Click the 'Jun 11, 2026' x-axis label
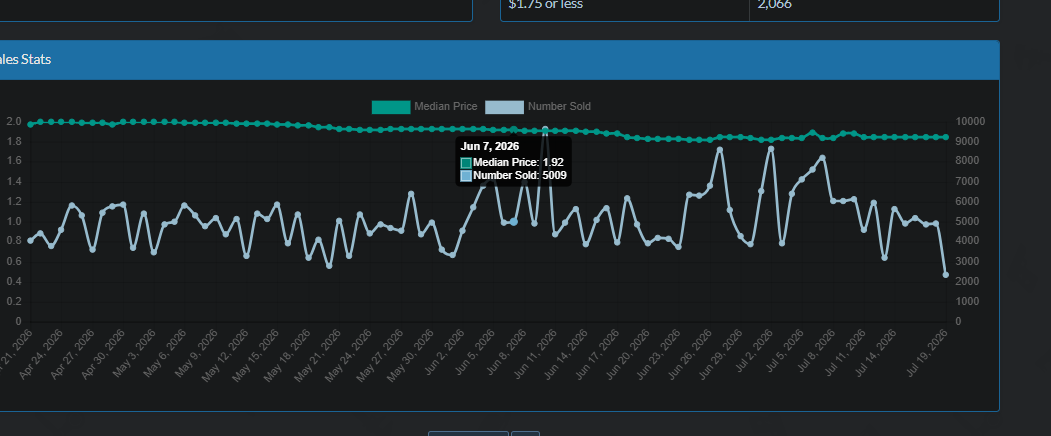The image size is (1051, 436). pyautogui.click(x=534, y=354)
